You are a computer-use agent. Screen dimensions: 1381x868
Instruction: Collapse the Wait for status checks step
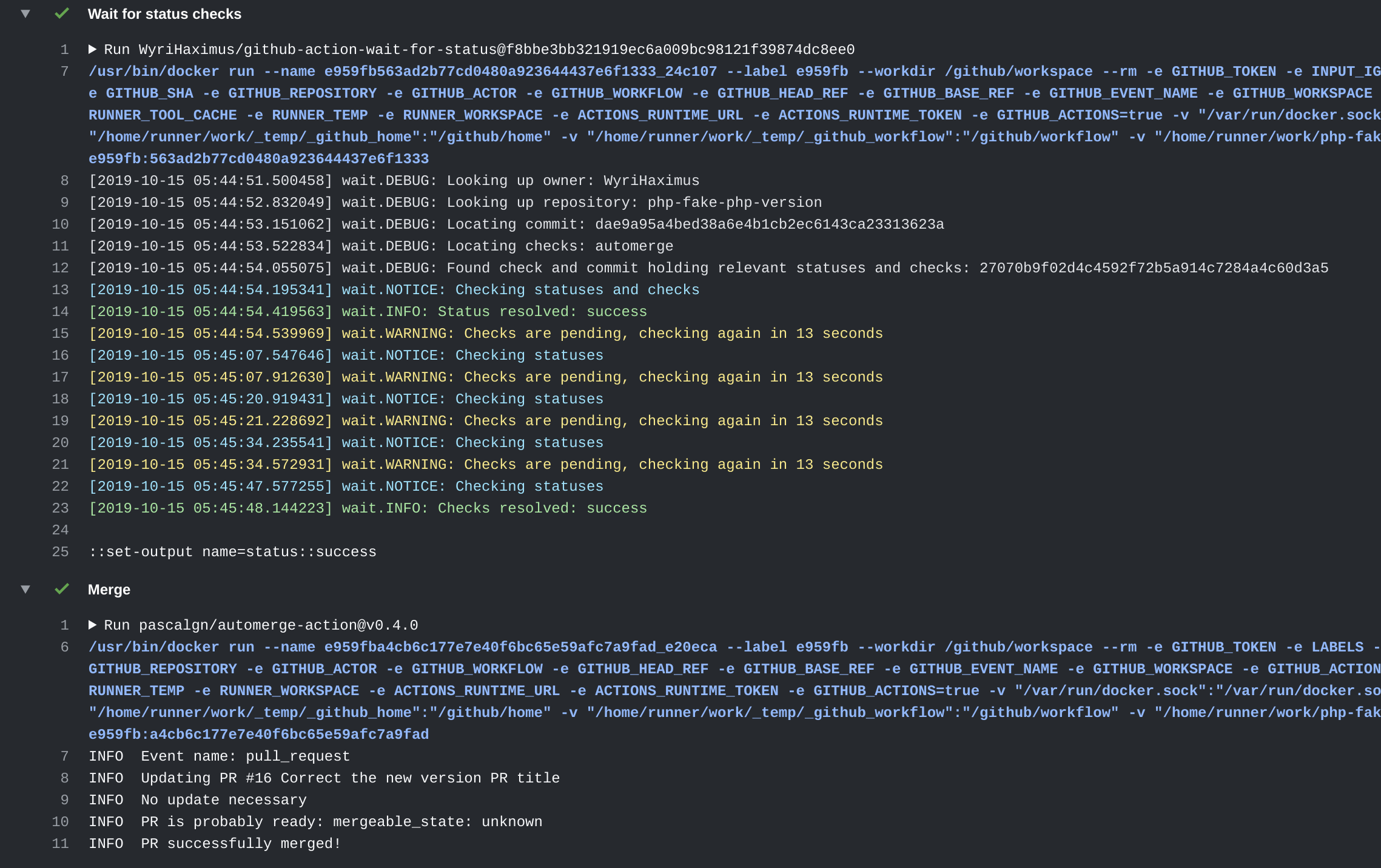click(25, 13)
